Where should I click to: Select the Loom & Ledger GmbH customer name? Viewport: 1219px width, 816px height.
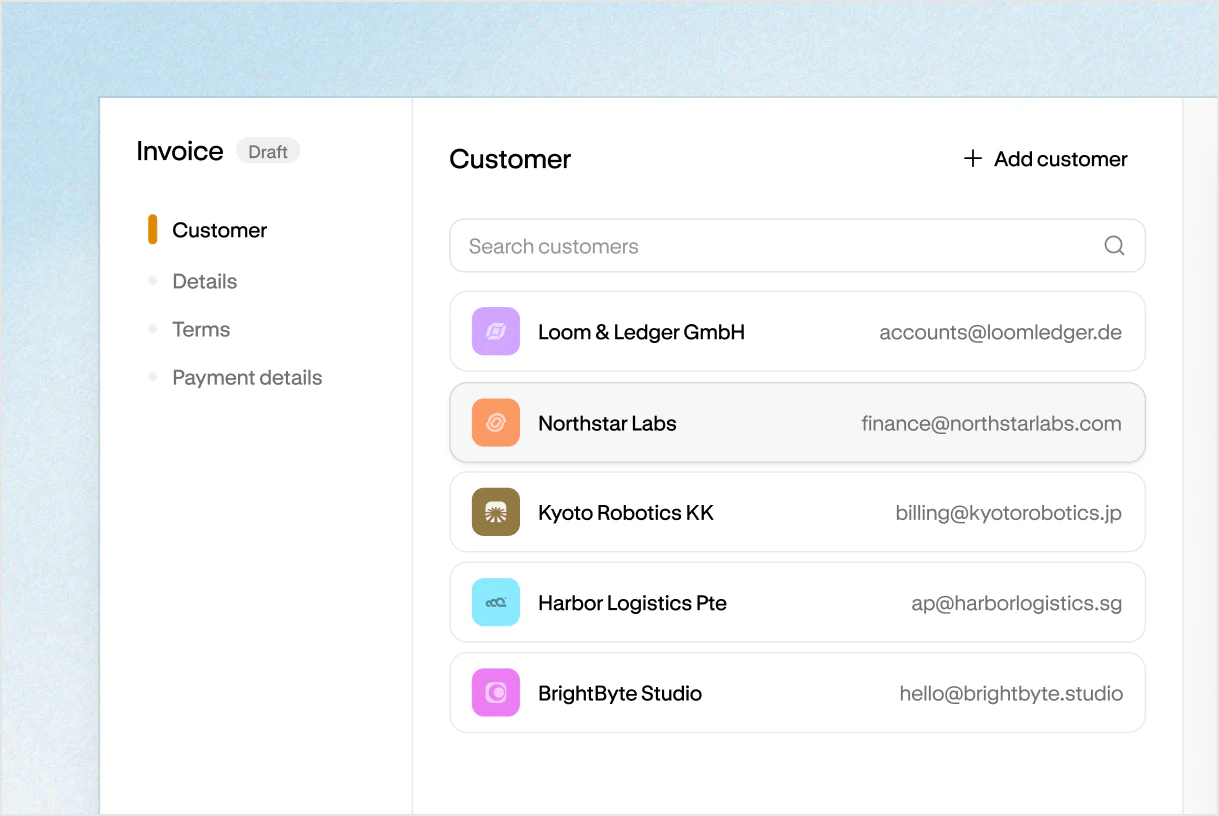(641, 332)
